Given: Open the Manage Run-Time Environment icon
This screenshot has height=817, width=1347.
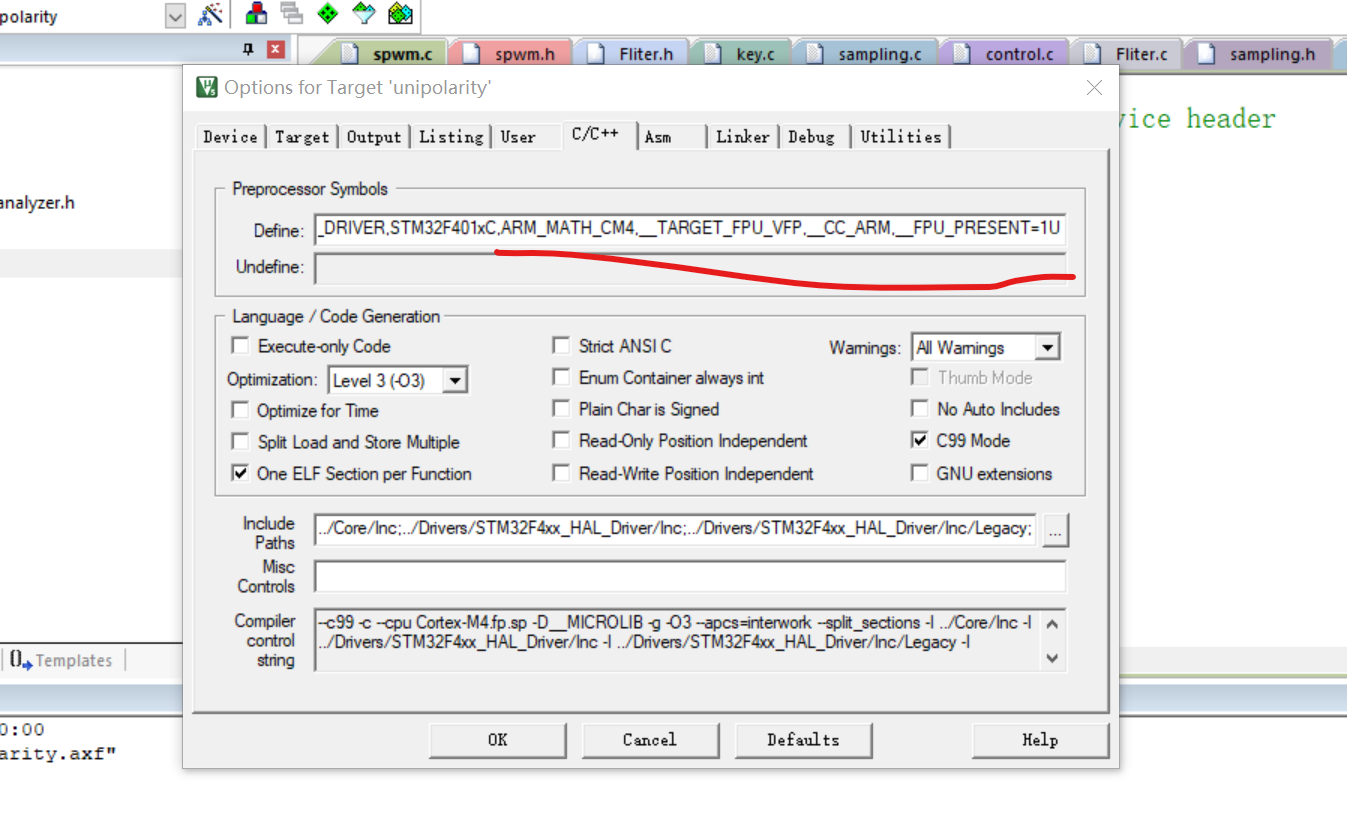Looking at the screenshot, I should coord(400,14).
